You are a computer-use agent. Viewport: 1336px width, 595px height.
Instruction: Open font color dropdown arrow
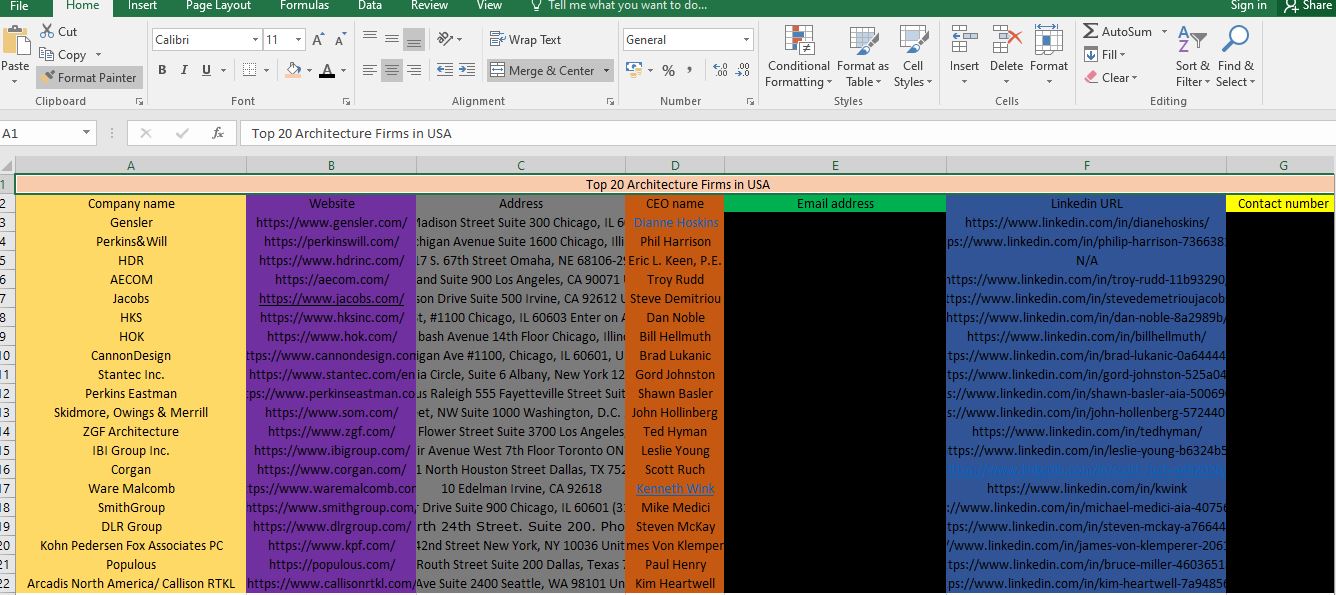click(341, 71)
